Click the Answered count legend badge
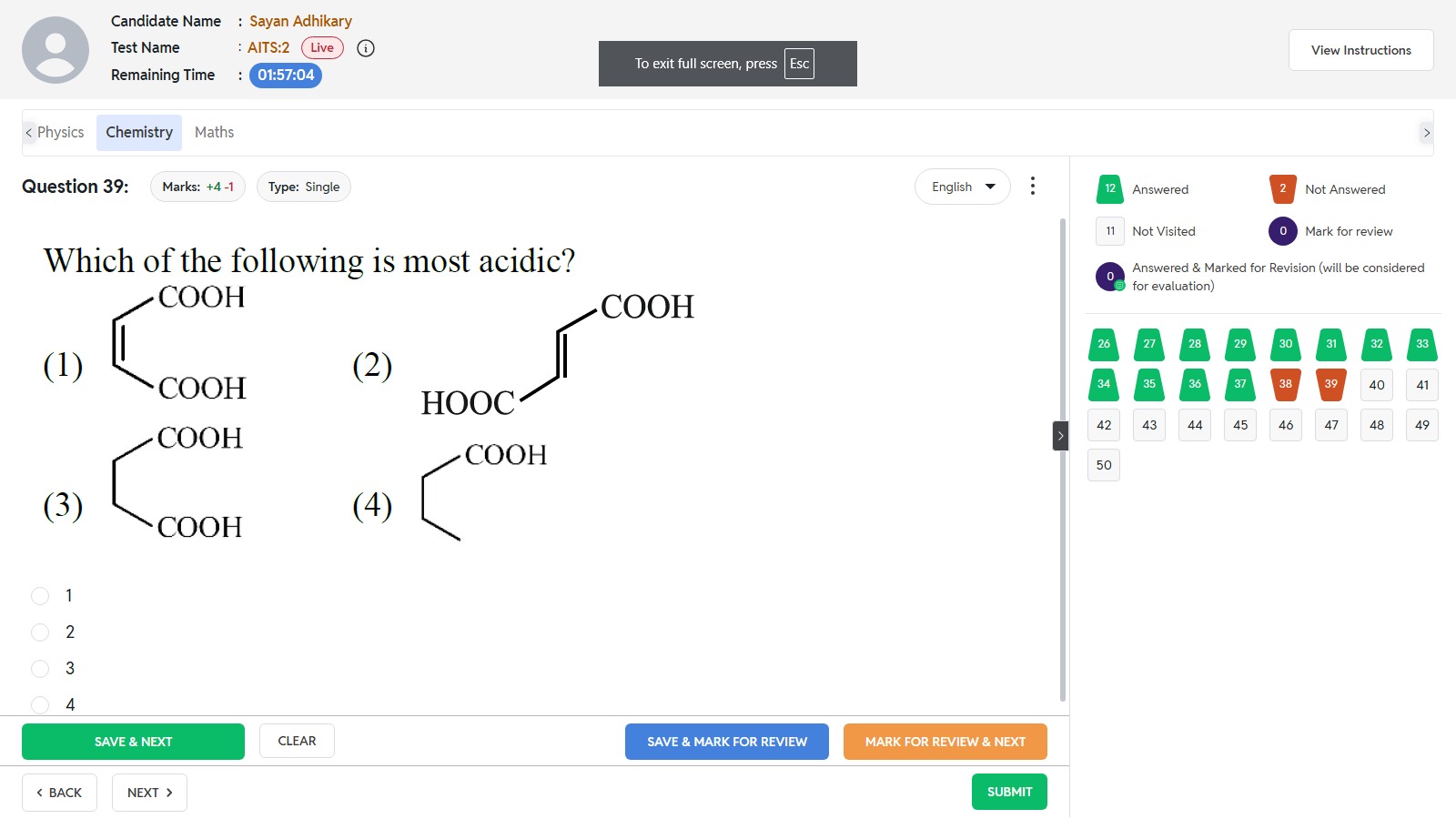The height and width of the screenshot is (819, 1456). [1110, 189]
